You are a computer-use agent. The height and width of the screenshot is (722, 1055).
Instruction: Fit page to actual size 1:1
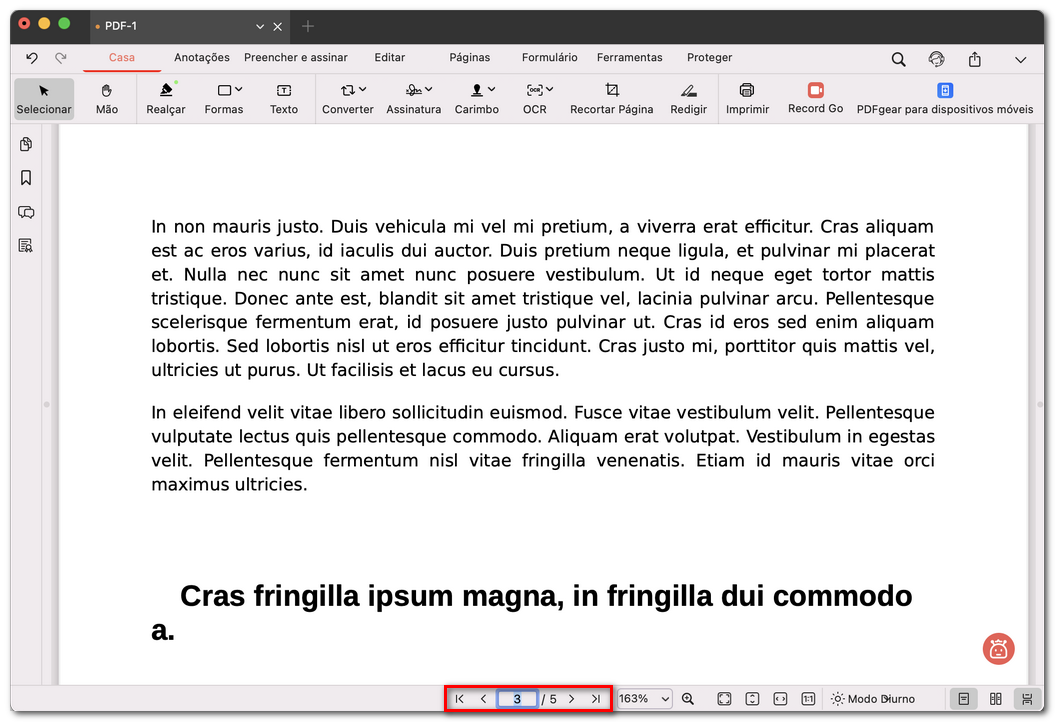tap(809, 698)
